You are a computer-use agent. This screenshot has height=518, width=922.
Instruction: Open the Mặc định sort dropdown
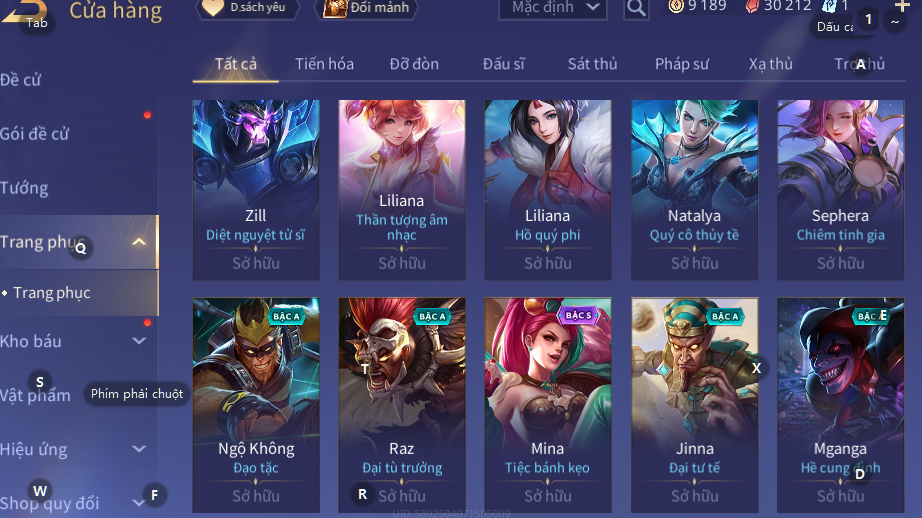(553, 8)
